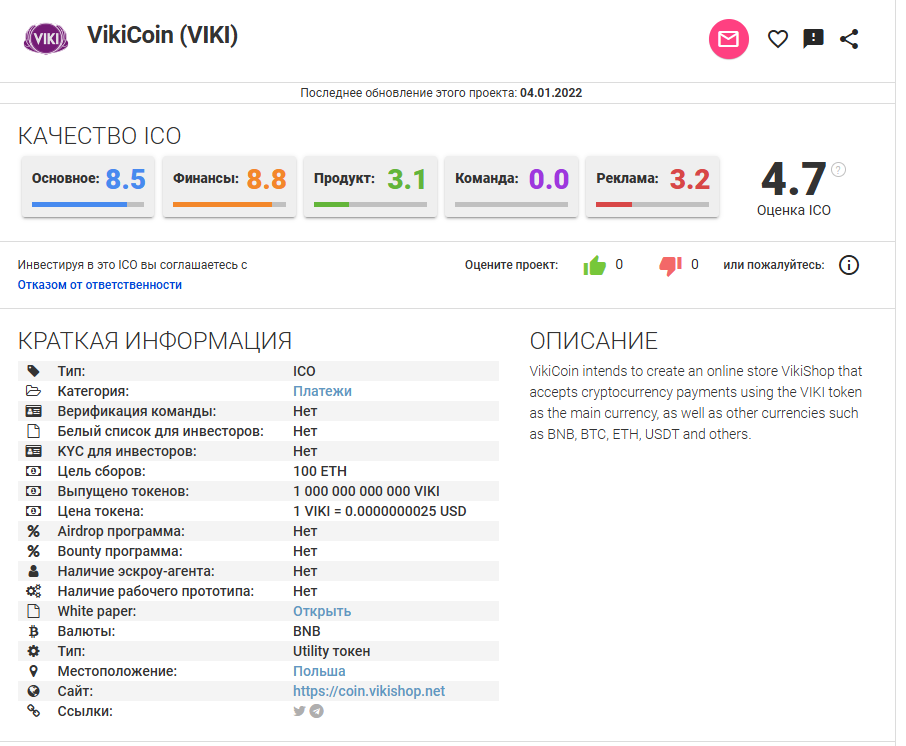The height and width of the screenshot is (746, 906).
Task: Open the Twitter link icon
Action: point(299,711)
